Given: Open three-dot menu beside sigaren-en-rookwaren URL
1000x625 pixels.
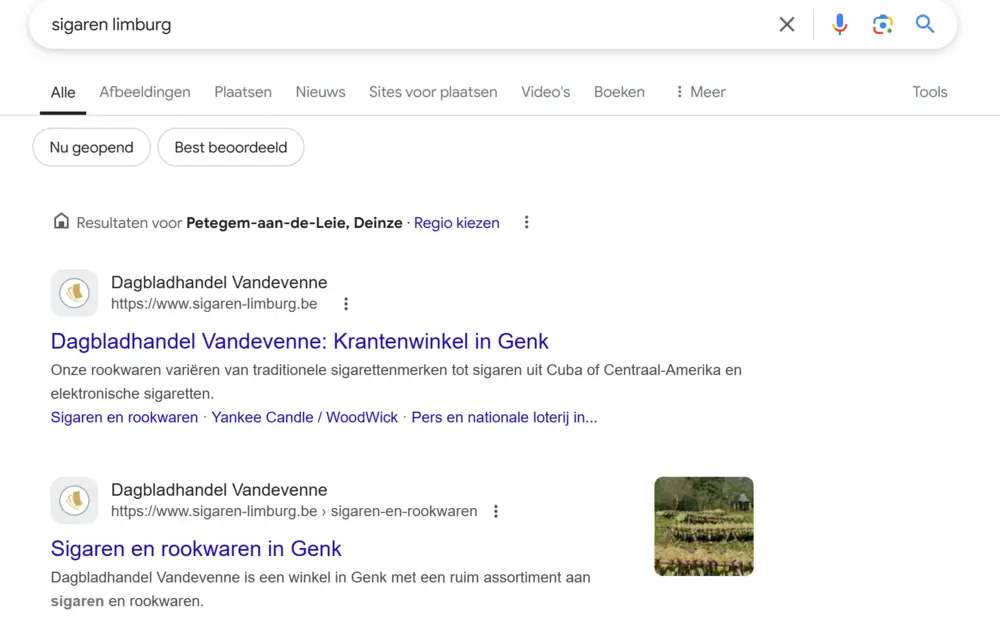Looking at the screenshot, I should (x=496, y=511).
